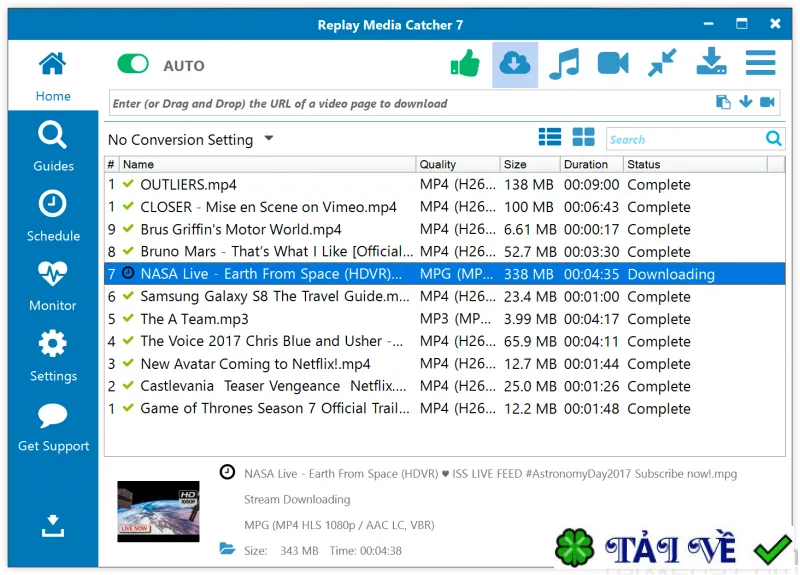Switch to list view layout
This screenshot has height=575, width=800.
550,137
